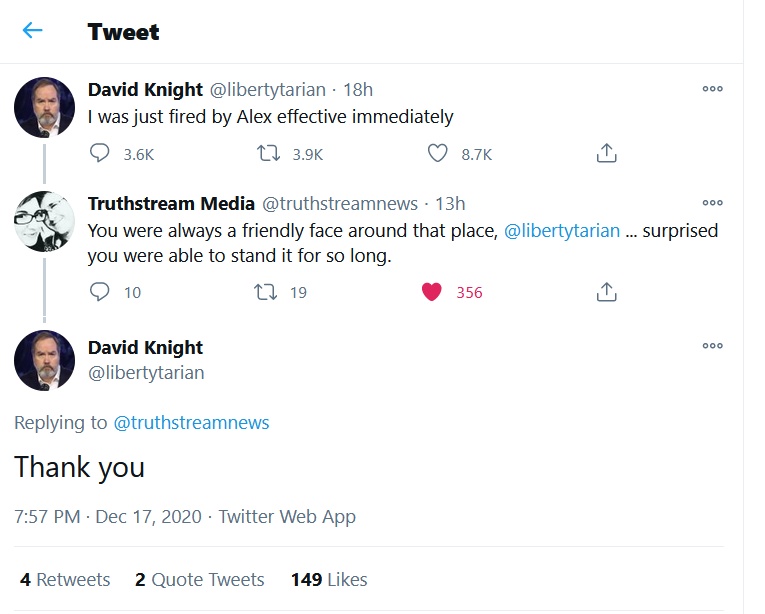Expand more options for the Thank you tweet
This screenshot has width=765, height=614.
(x=712, y=346)
